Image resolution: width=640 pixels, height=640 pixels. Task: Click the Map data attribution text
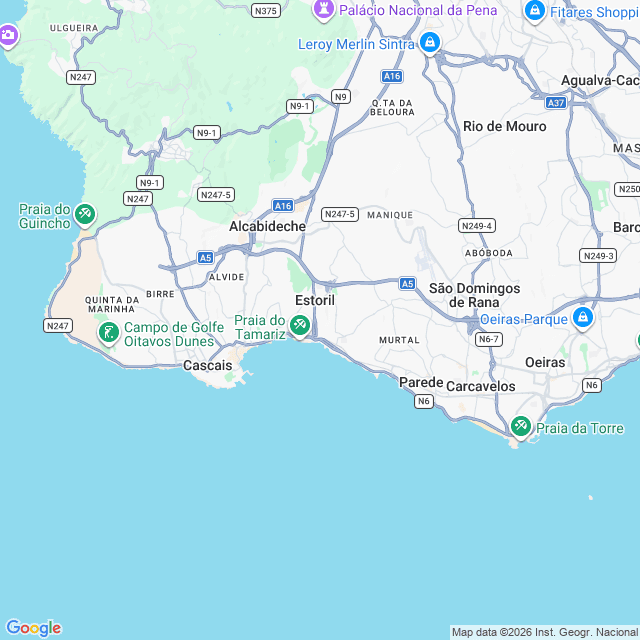coord(545,632)
